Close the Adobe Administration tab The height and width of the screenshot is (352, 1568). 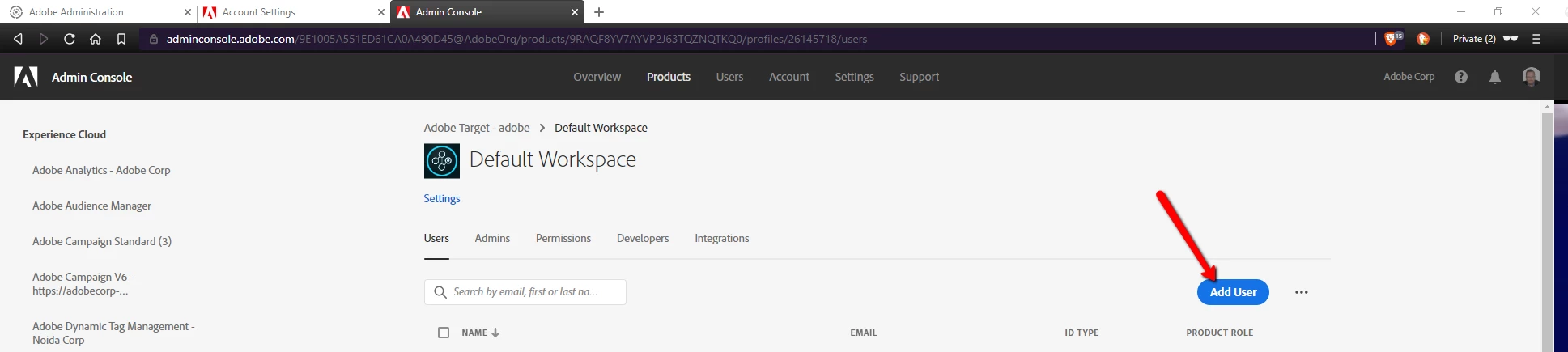coord(188,12)
